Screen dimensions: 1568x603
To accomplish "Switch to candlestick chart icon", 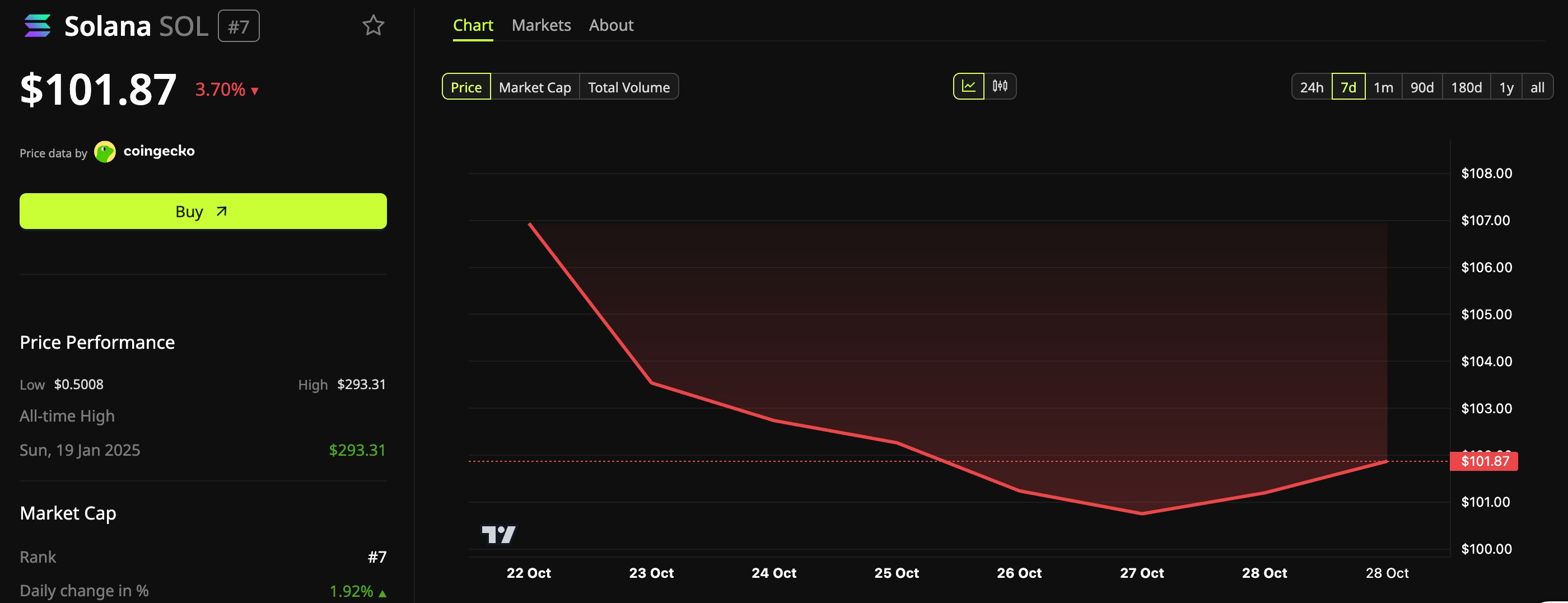I will pyautogui.click(x=1000, y=86).
